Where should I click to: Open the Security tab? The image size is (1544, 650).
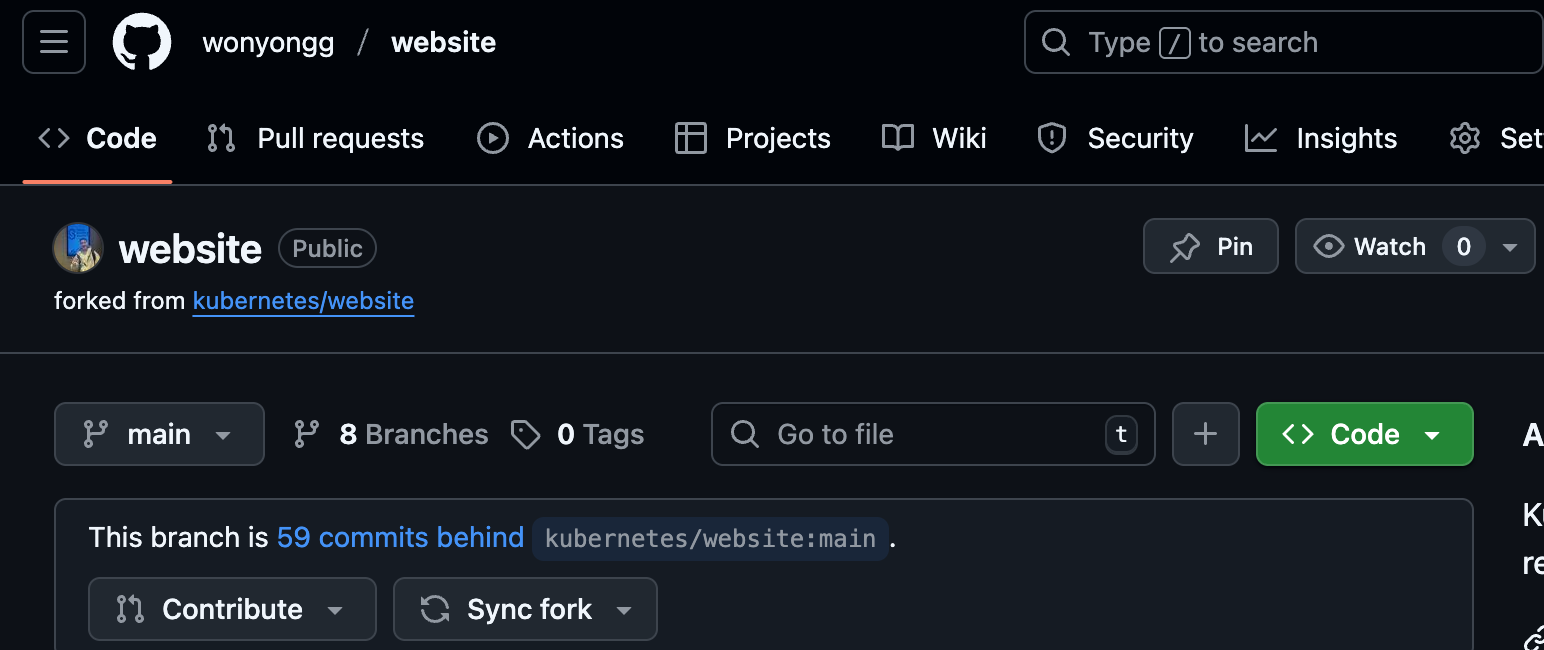pyautogui.click(x=1115, y=138)
